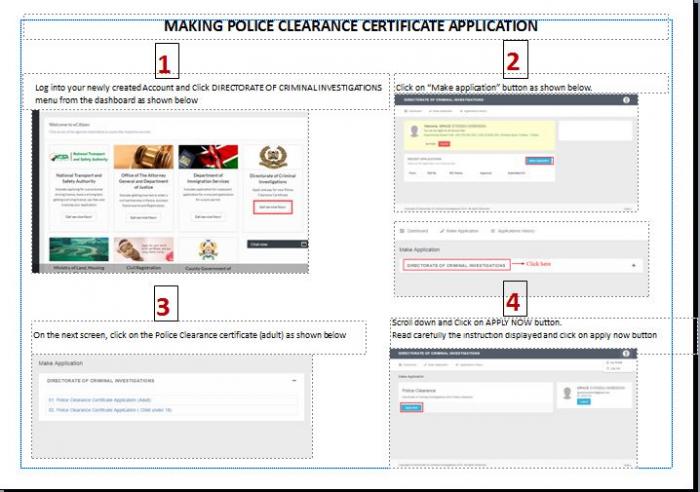Open the Civil Registration baby image tile
The width and height of the screenshot is (700, 492).
tap(143, 249)
